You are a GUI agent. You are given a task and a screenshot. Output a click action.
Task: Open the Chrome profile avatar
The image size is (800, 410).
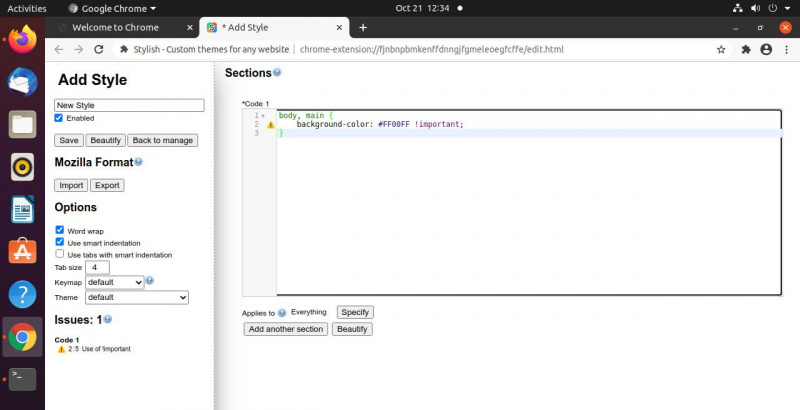point(766,49)
